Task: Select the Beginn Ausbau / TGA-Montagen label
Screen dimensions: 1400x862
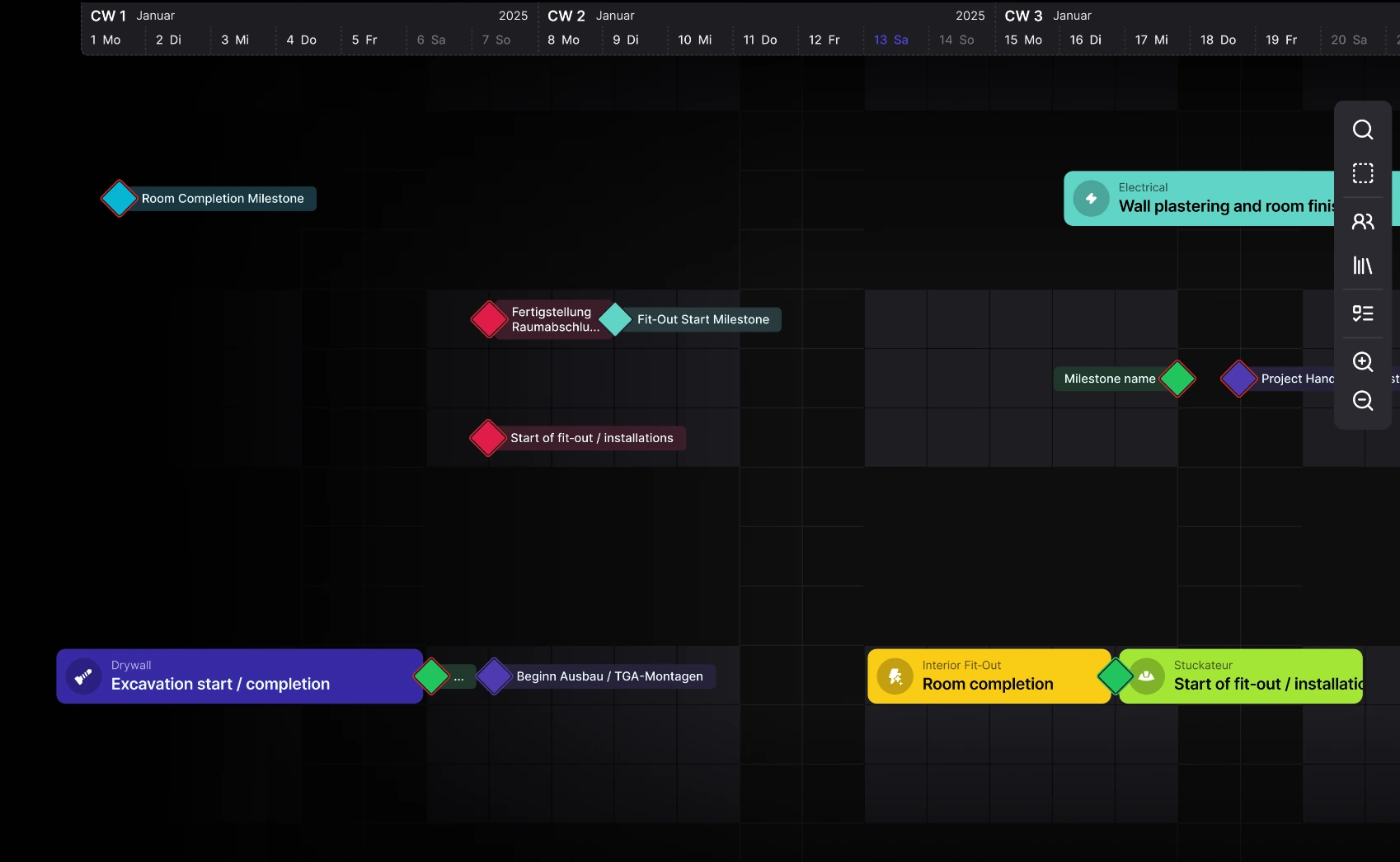Action: 610,676
